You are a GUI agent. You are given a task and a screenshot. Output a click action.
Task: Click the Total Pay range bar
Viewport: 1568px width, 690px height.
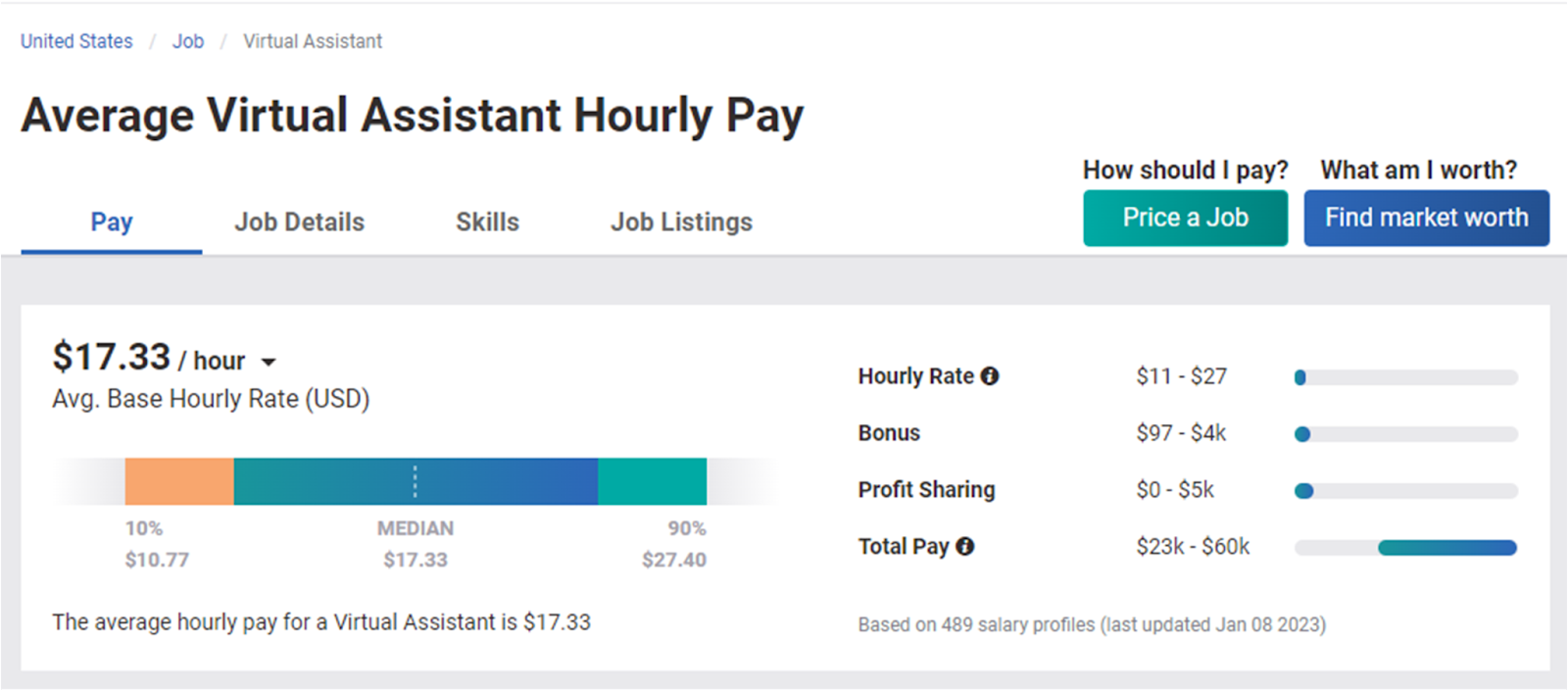click(1406, 548)
